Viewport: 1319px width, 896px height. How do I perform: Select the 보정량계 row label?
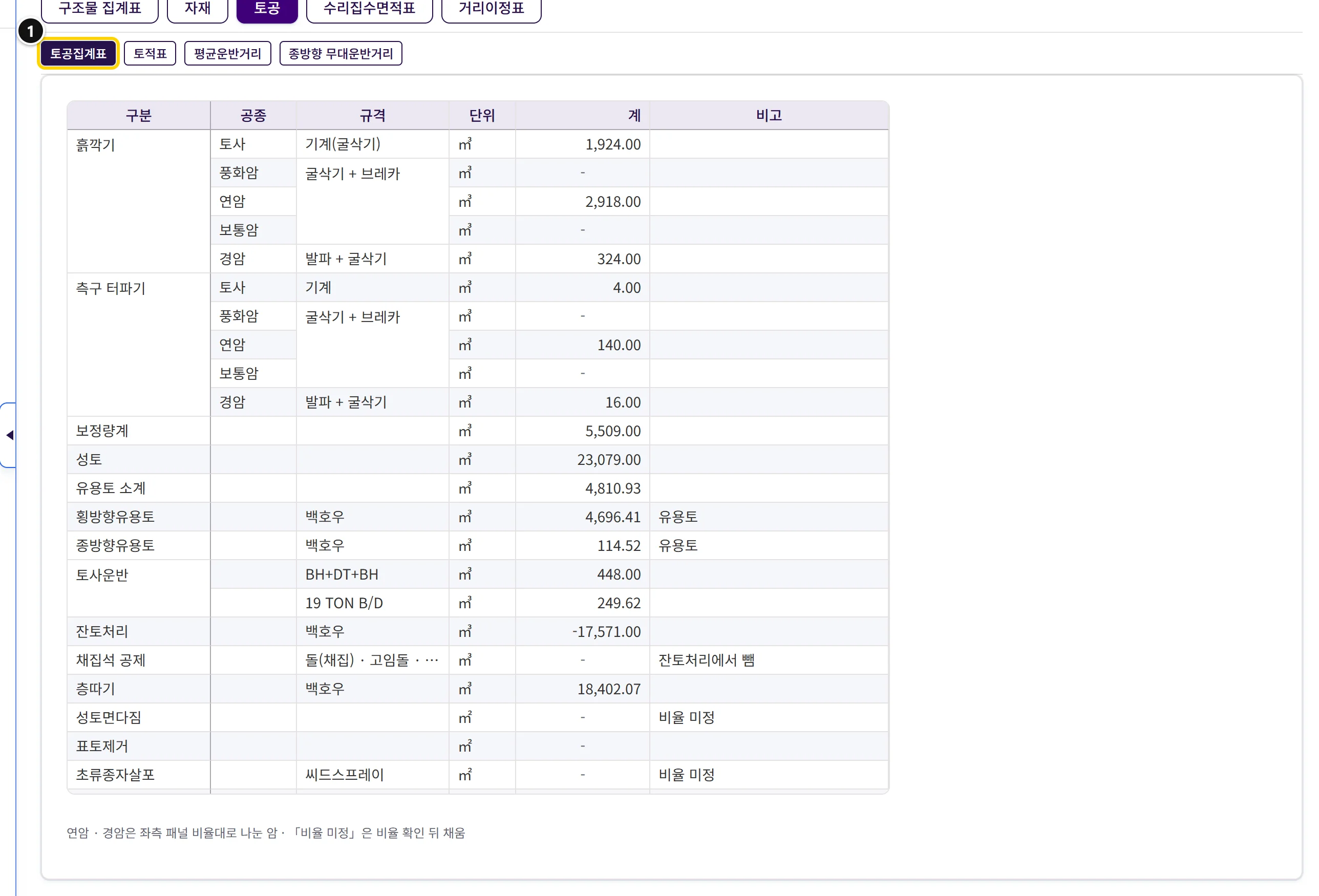coord(139,431)
